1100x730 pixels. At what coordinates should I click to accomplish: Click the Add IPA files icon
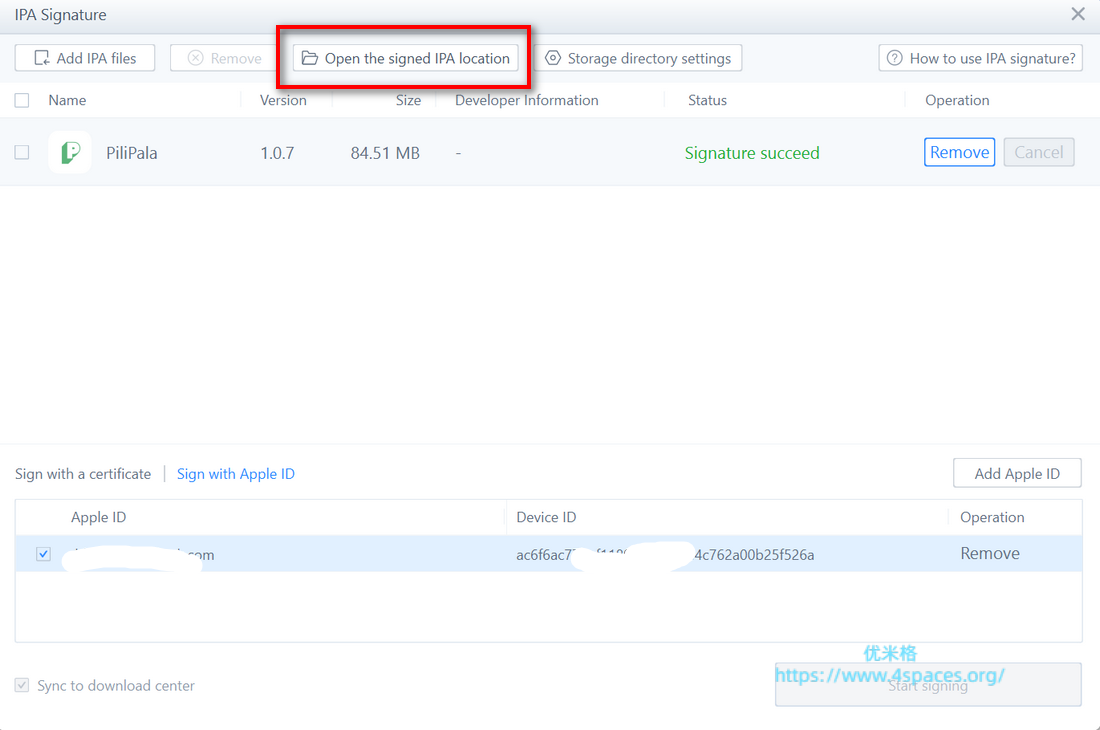(42, 58)
